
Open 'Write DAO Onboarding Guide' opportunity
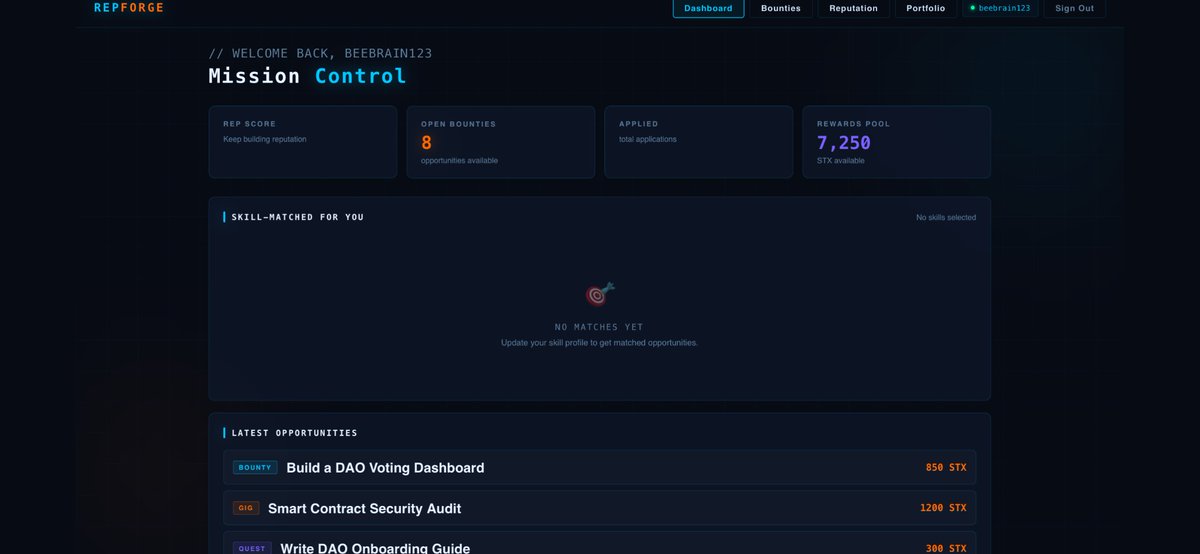click(600, 543)
